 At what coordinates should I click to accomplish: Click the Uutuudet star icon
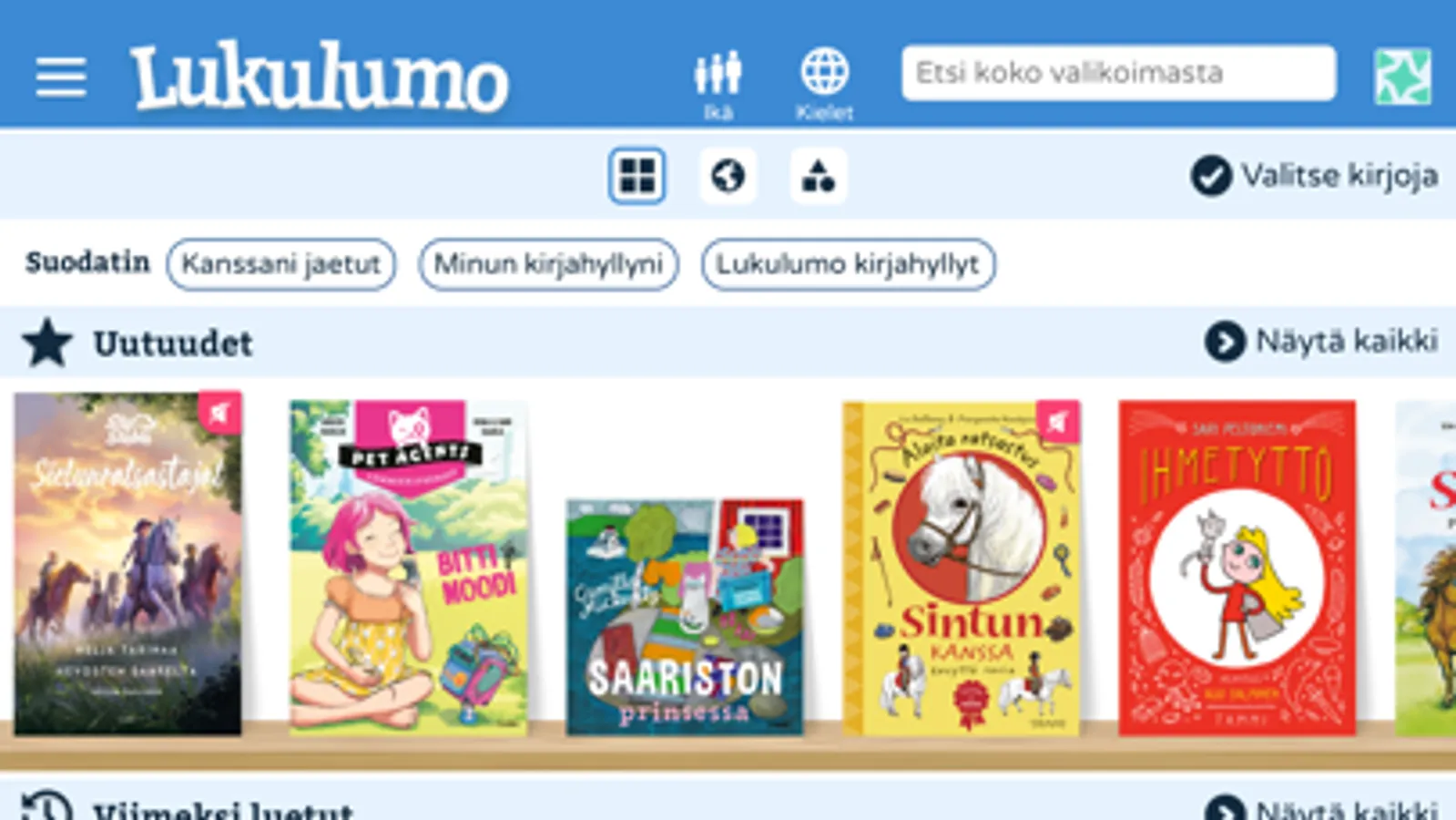click(x=47, y=343)
